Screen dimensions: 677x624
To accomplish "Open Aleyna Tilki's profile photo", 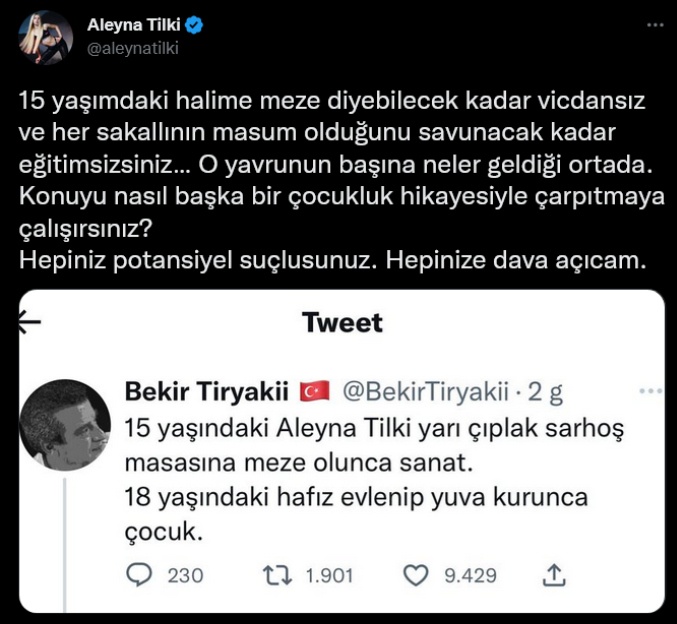I will [x=43, y=36].
